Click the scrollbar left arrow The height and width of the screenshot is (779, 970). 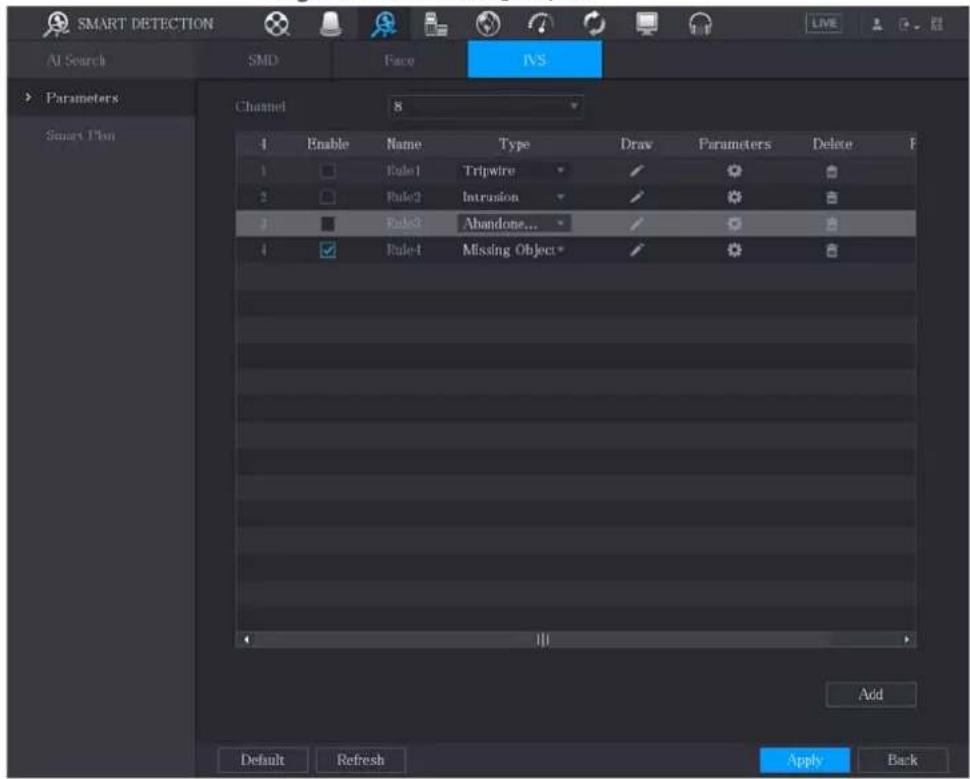246,640
